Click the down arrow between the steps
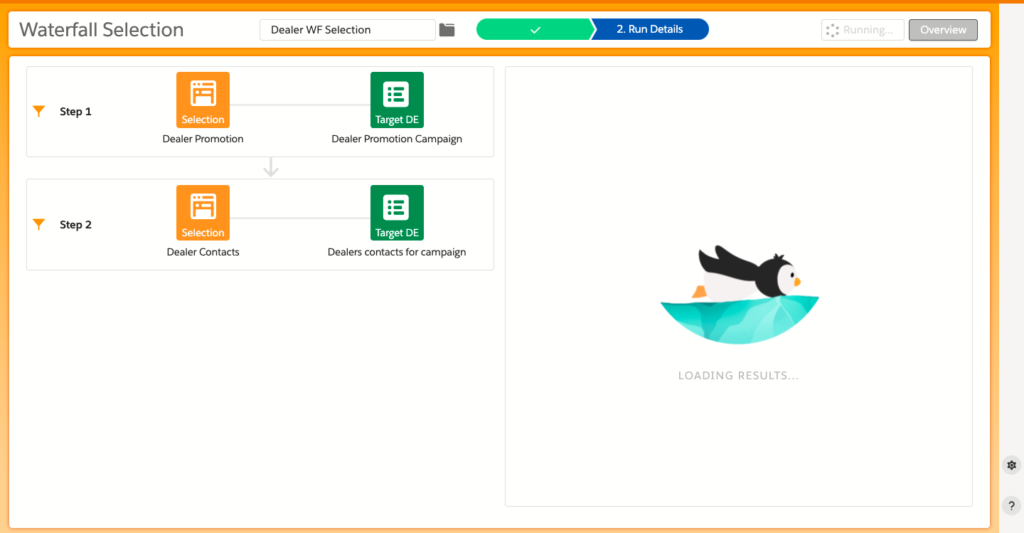Viewport: 1024px width, 533px height. [x=270, y=168]
